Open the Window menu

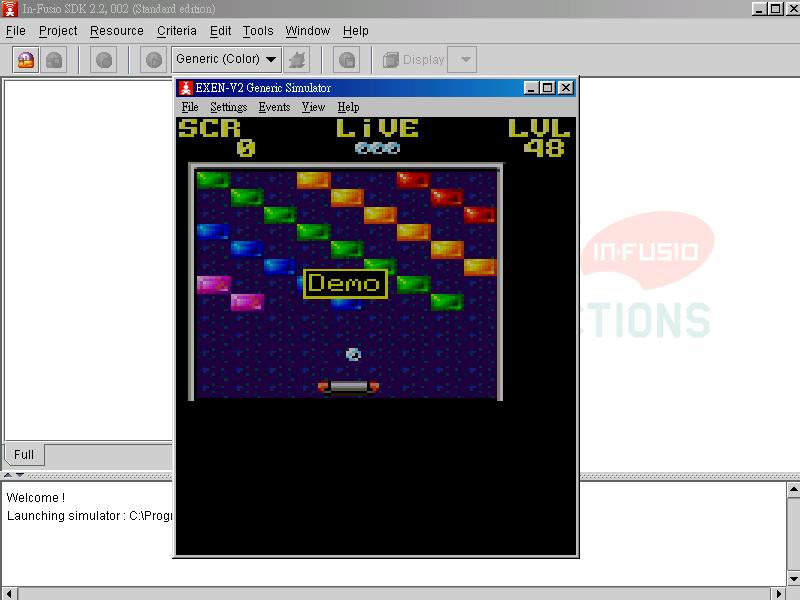pyautogui.click(x=308, y=31)
